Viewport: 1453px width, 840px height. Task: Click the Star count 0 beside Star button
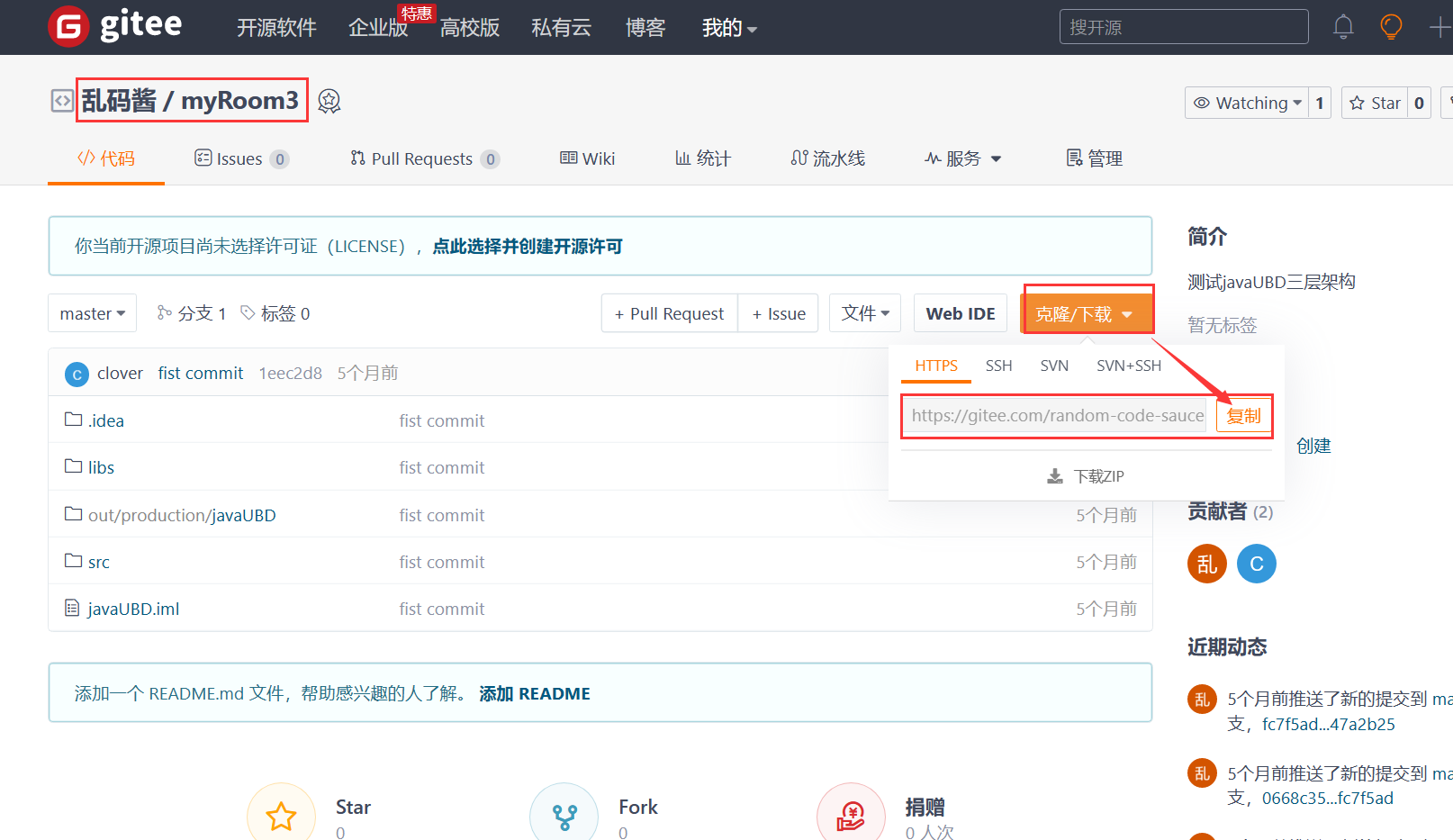pyautogui.click(x=1419, y=103)
